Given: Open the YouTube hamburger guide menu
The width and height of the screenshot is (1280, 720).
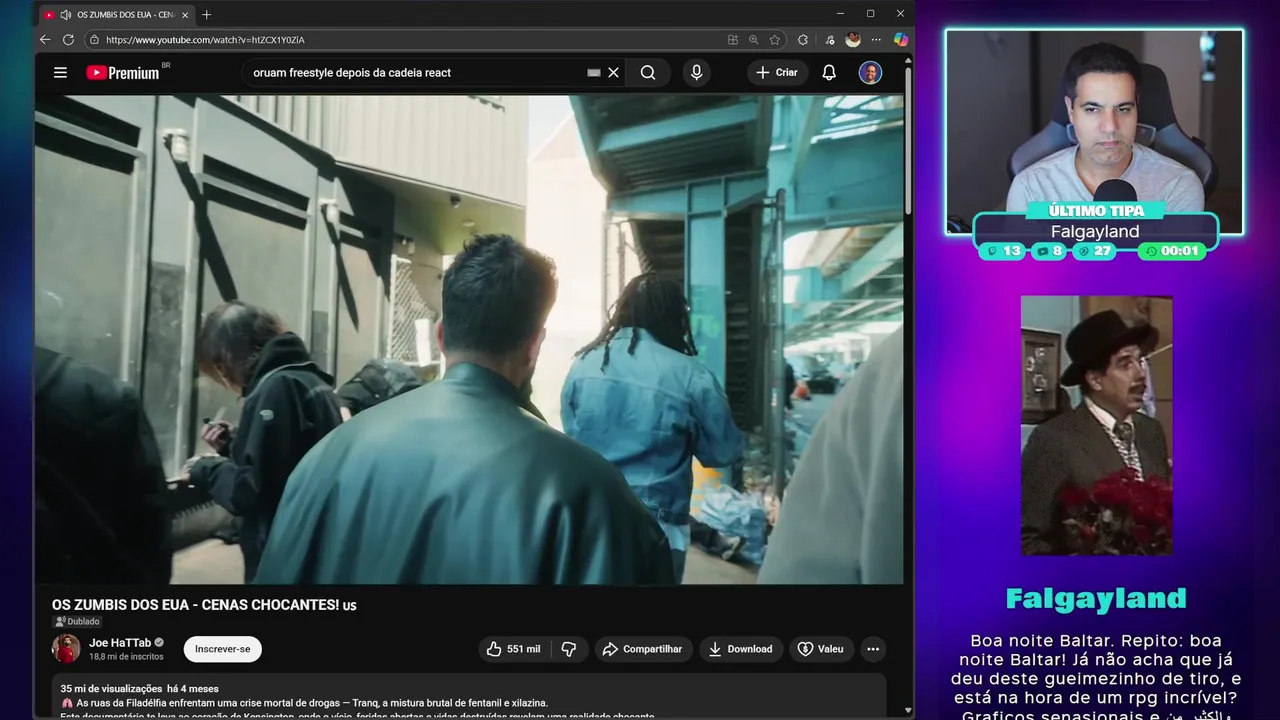Looking at the screenshot, I should [60, 73].
